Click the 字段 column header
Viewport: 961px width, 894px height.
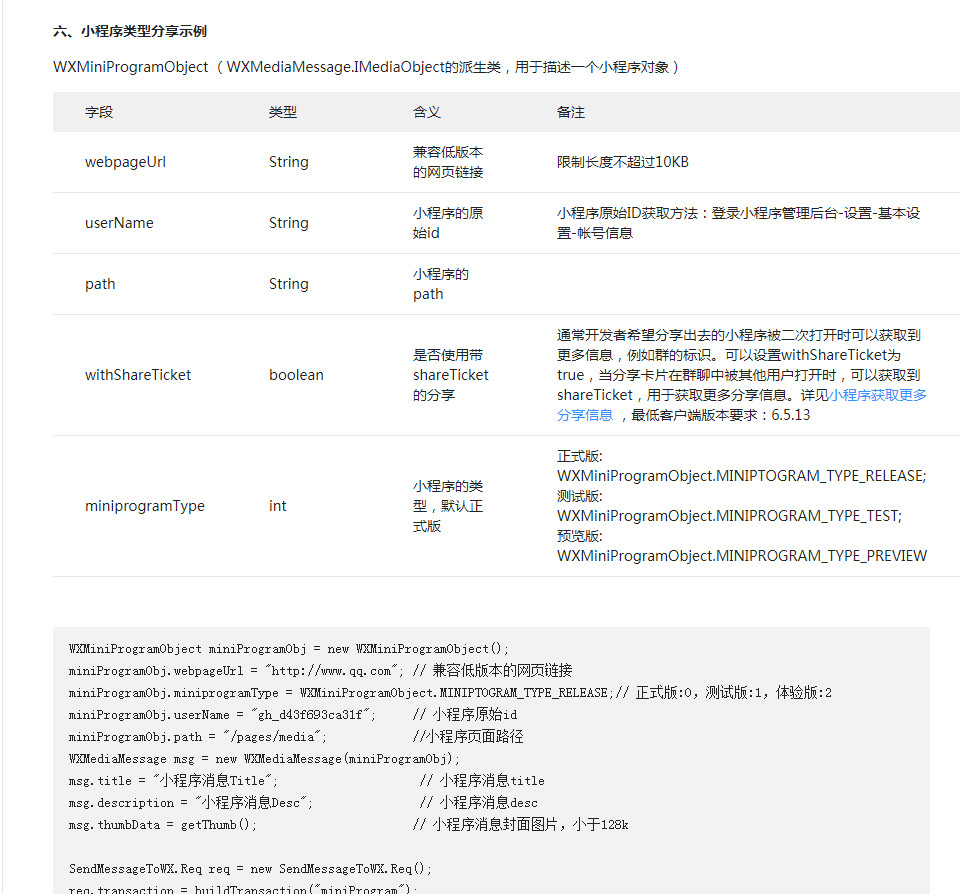click(x=99, y=112)
